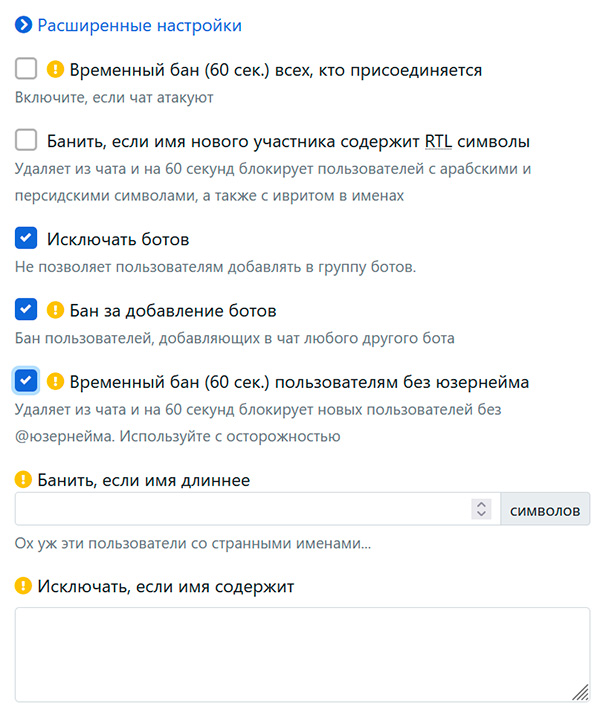Click warning icon next to 'Временный бан всех, кто присоединяется'
The width and height of the screenshot is (600, 706).
[x=55, y=70]
